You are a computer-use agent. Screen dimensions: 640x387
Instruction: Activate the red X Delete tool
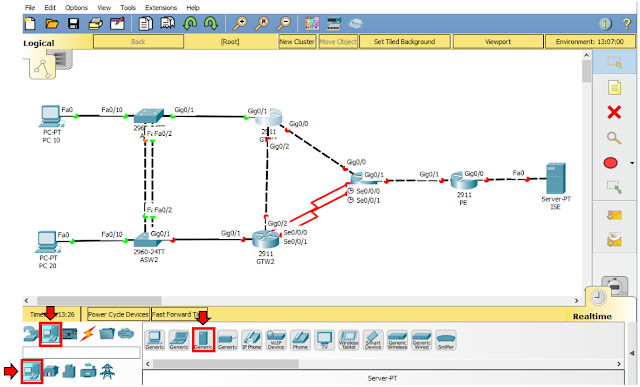click(614, 112)
